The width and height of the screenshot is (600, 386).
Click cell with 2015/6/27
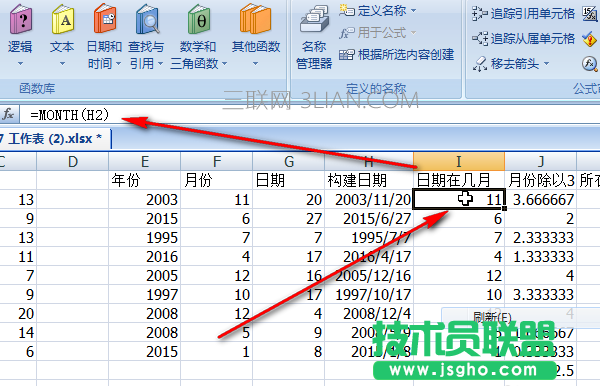tap(369, 218)
